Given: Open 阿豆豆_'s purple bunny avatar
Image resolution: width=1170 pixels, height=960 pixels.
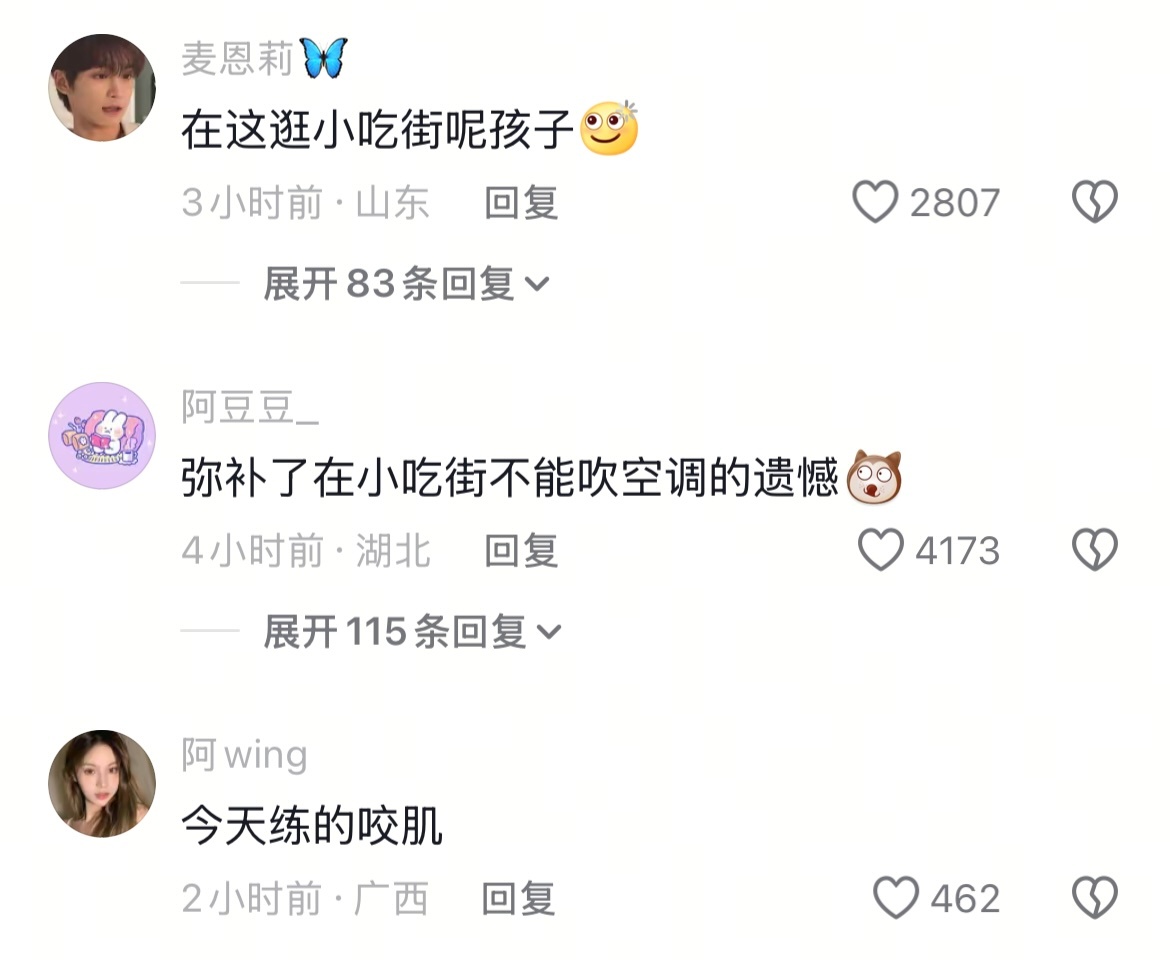Looking at the screenshot, I should pyautogui.click(x=102, y=436).
